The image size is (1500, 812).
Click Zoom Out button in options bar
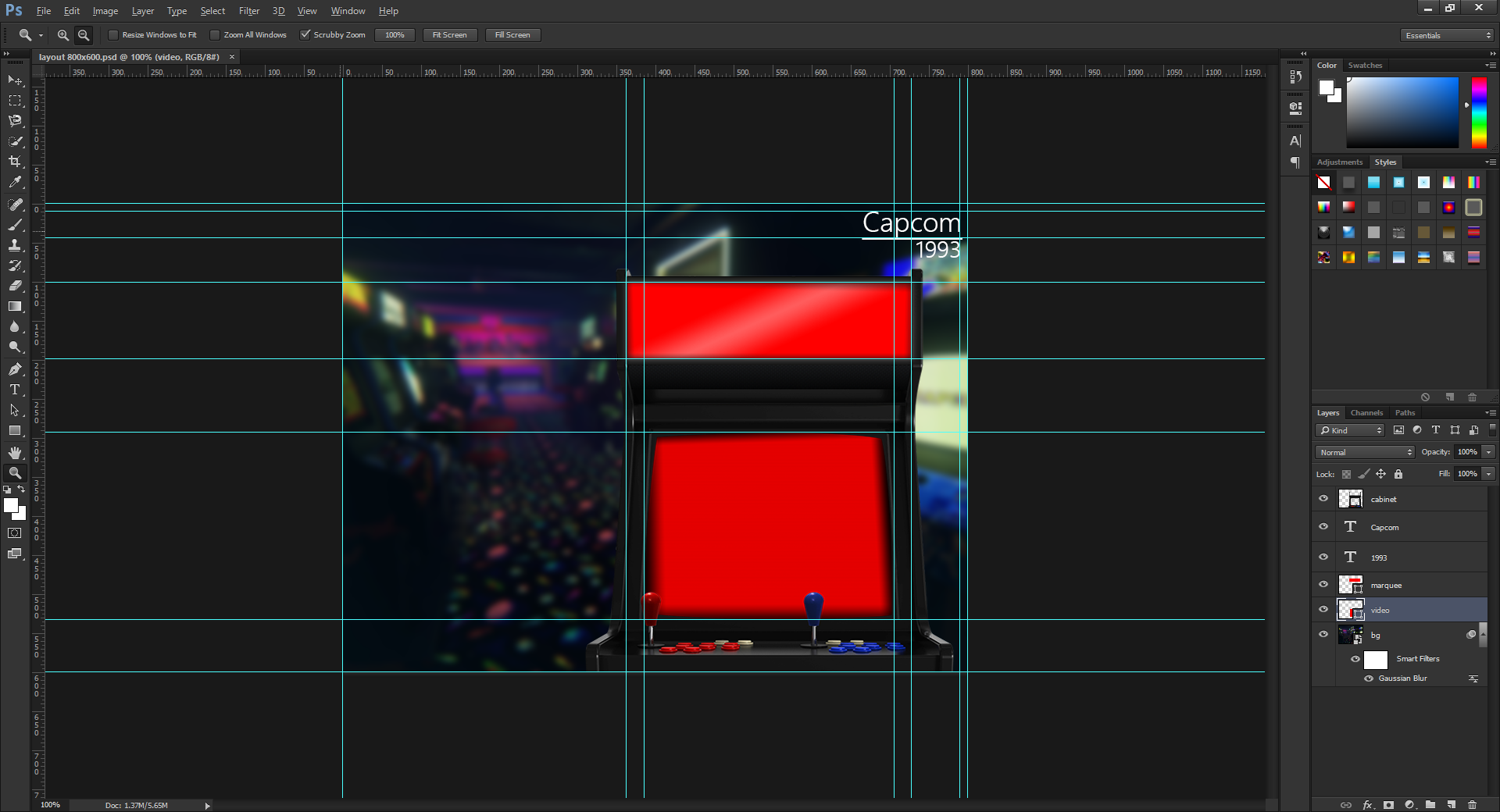coord(84,35)
